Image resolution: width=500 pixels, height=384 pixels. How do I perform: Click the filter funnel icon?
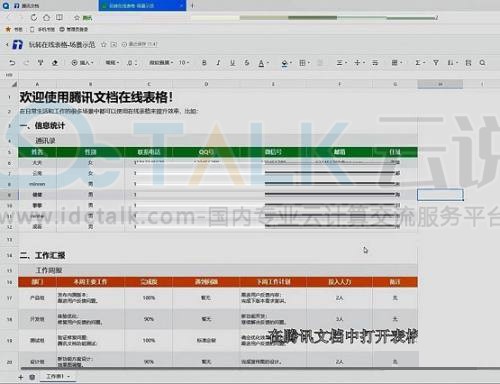[x=436, y=63]
